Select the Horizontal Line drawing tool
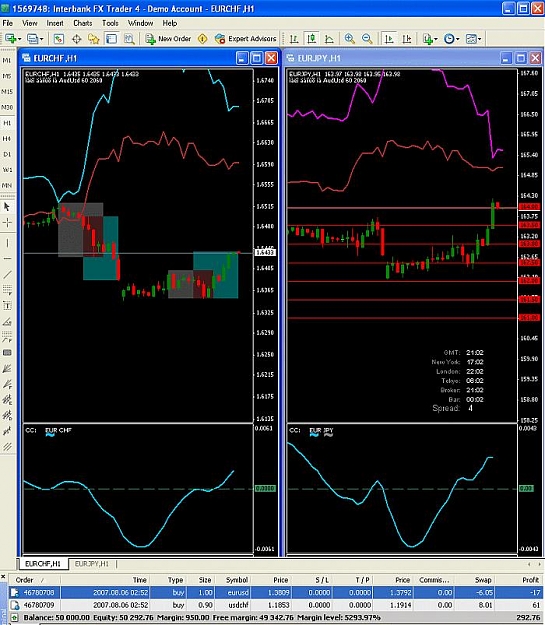 7,259
